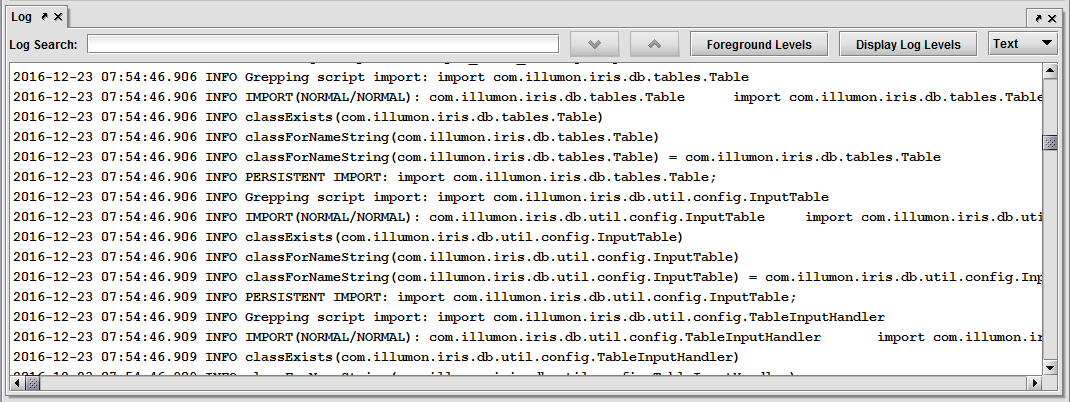Jump to next search match (down arrow)
1070x402 pixels.
pos(595,44)
